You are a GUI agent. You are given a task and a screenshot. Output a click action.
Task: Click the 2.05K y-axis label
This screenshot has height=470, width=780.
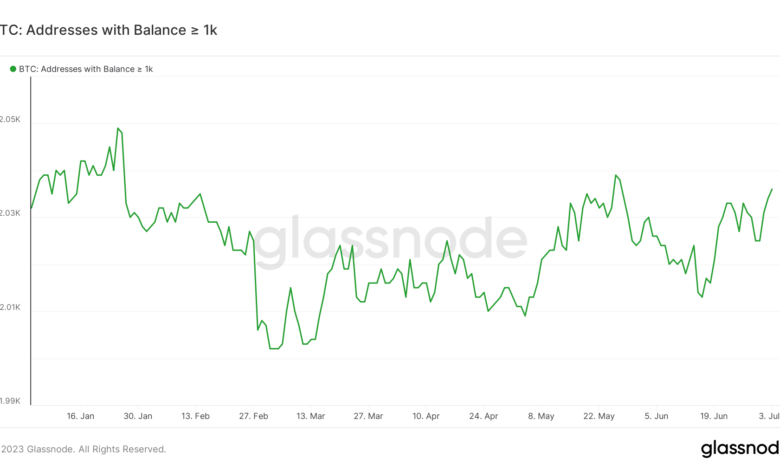(x=9, y=119)
